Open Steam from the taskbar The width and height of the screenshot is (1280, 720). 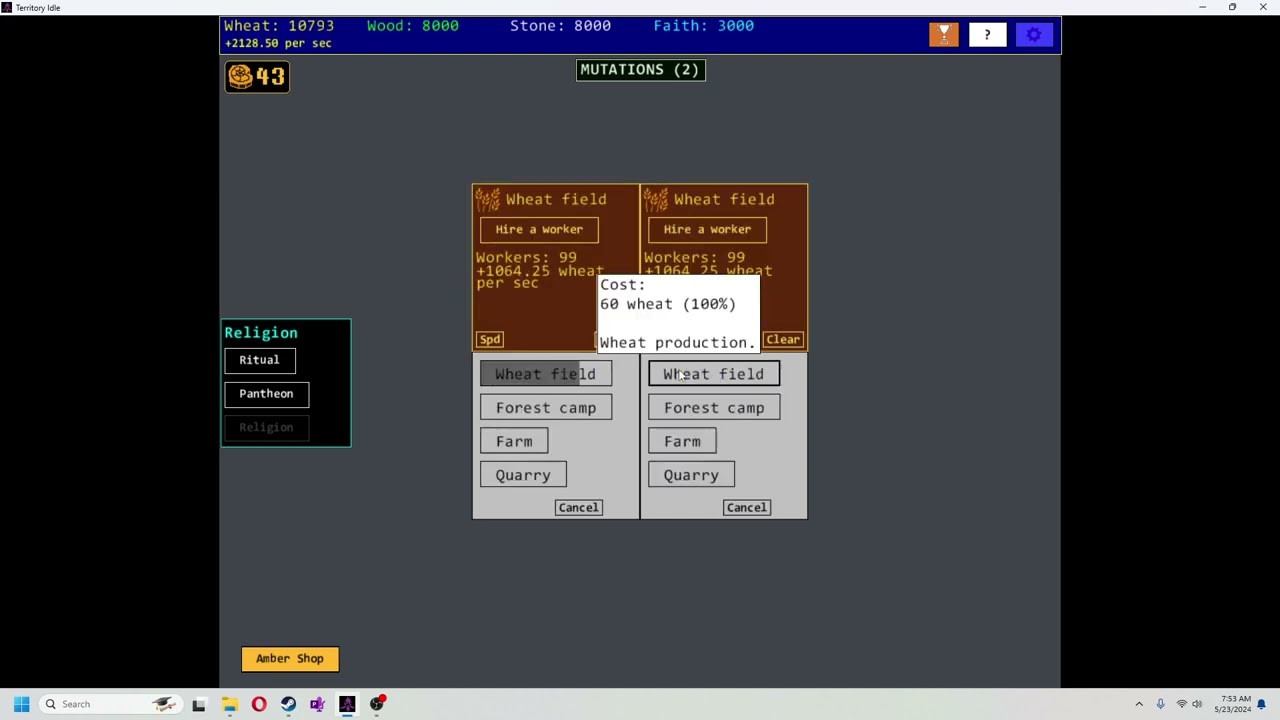(x=288, y=704)
